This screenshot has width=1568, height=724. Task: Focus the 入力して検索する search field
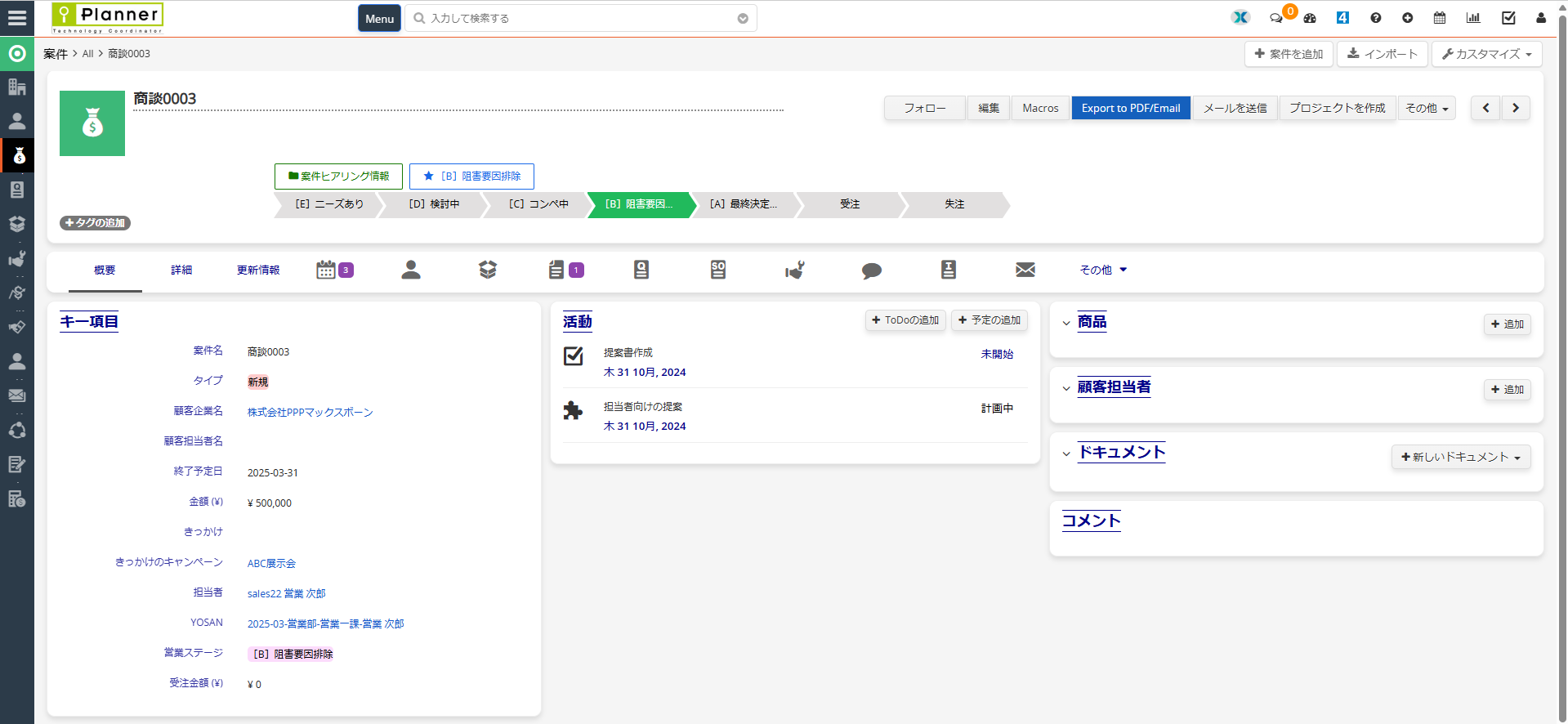[582, 18]
